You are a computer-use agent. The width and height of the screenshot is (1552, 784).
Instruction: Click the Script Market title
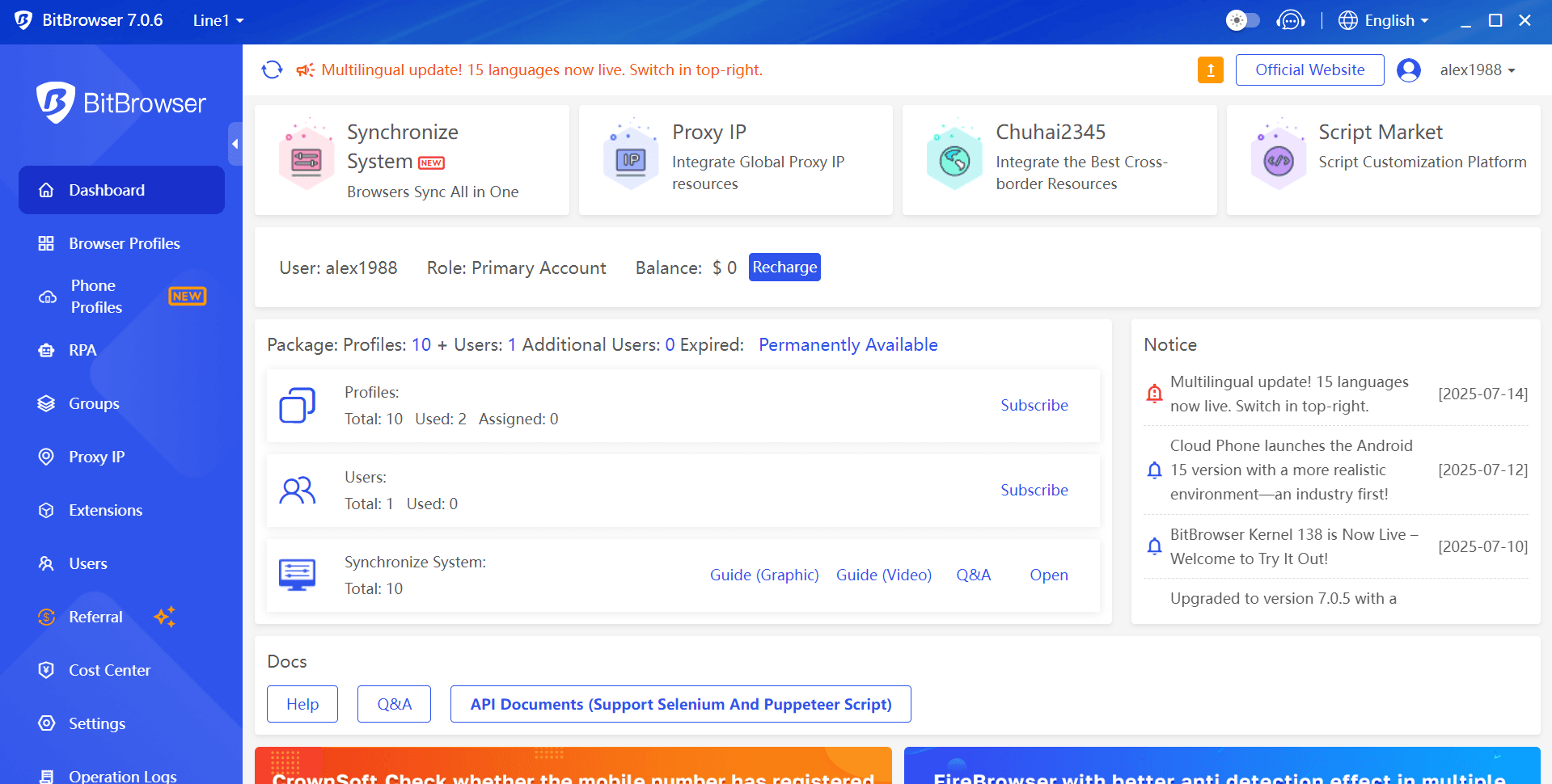(1381, 132)
